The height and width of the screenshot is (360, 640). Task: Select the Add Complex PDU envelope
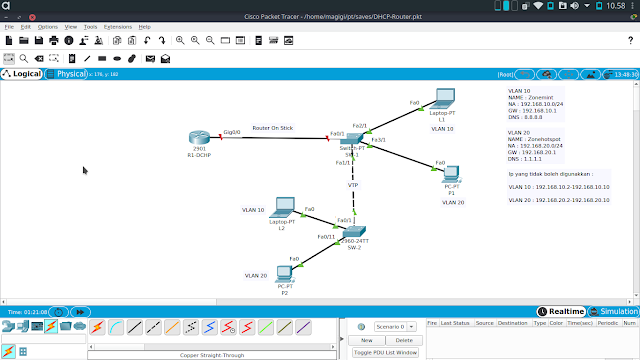165,58
